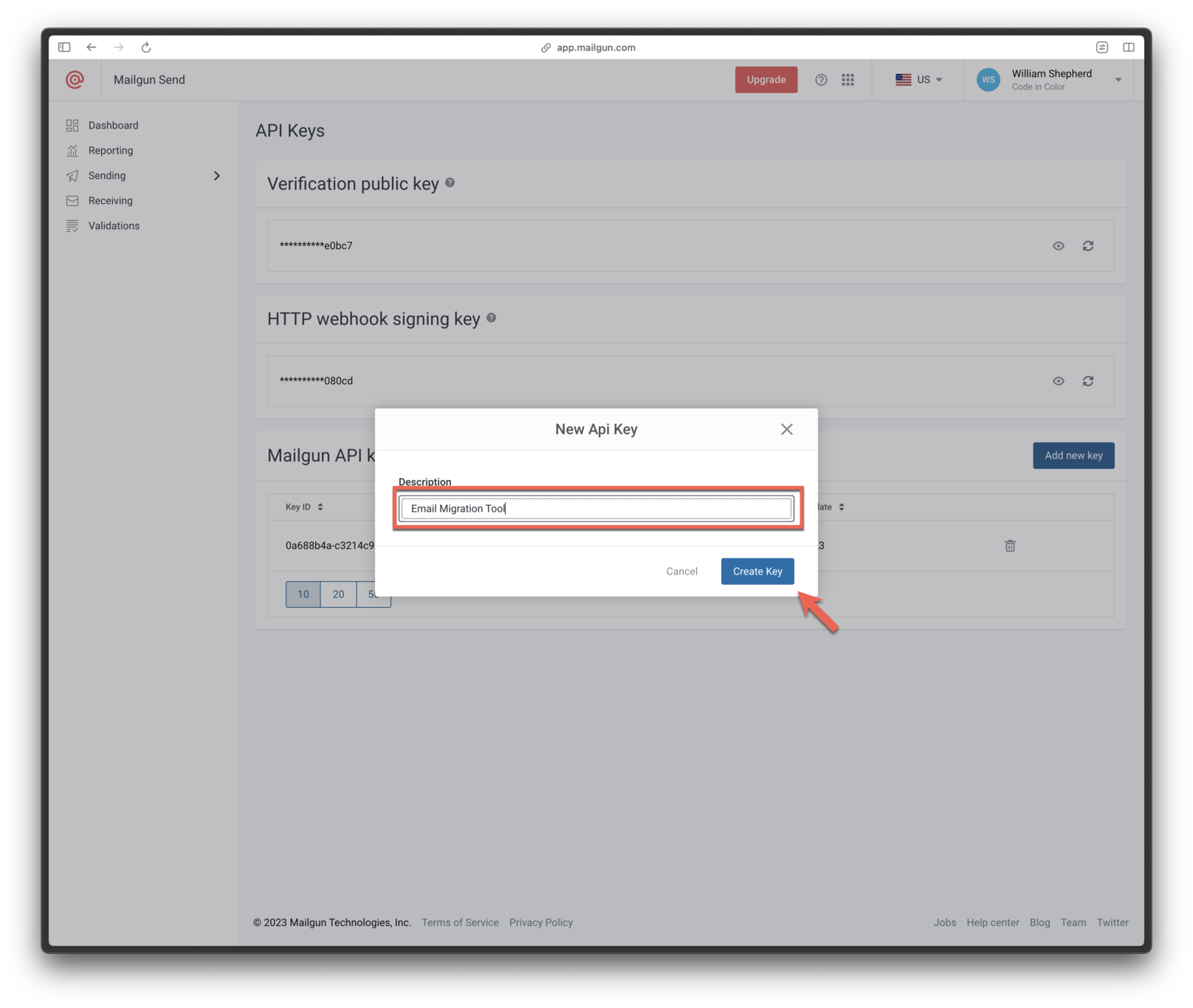The width and height of the screenshot is (1193, 1008).
Task: Open Receiving in the sidebar
Action: point(111,201)
